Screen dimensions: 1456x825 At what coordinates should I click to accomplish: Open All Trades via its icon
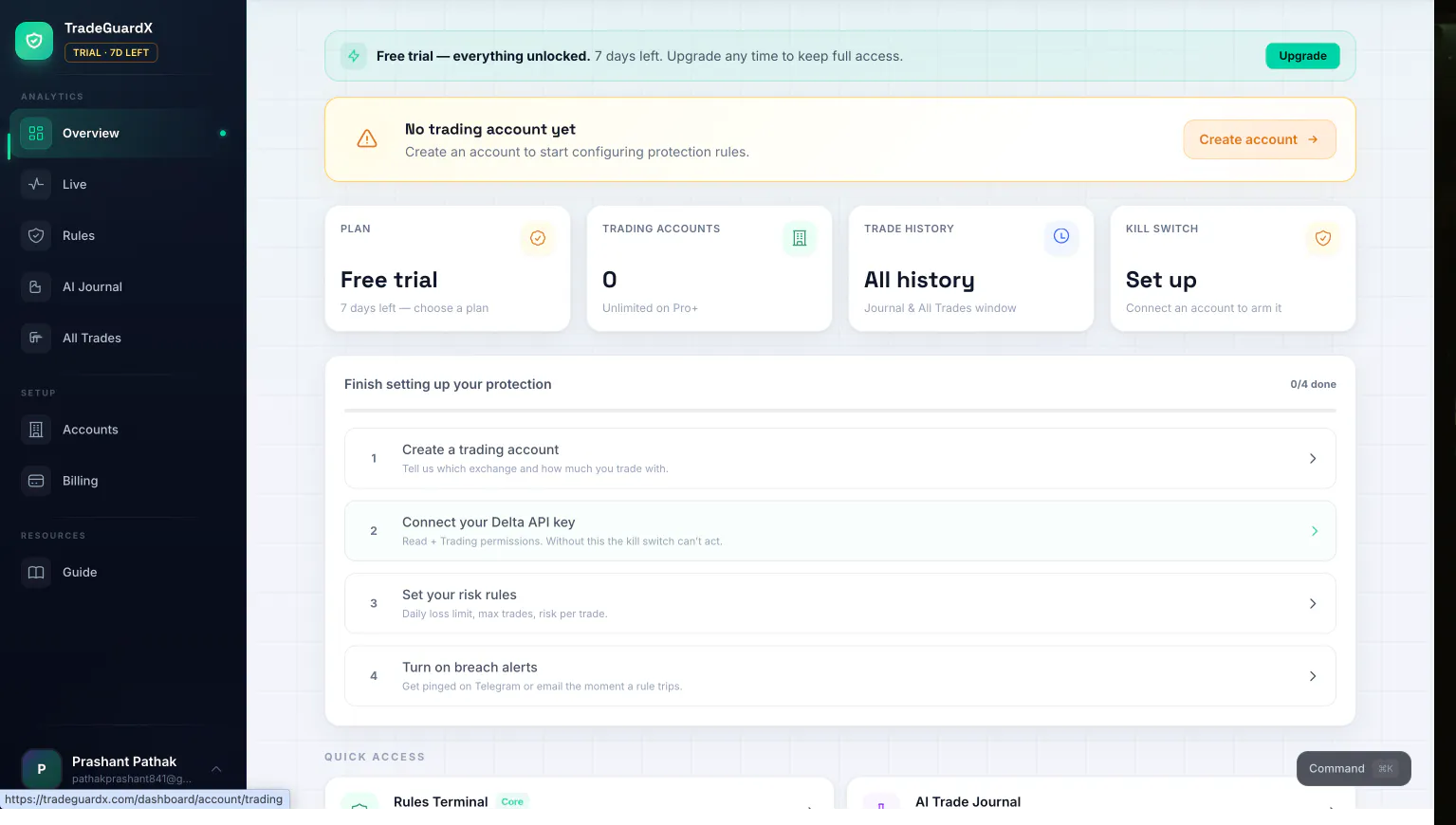(36, 339)
